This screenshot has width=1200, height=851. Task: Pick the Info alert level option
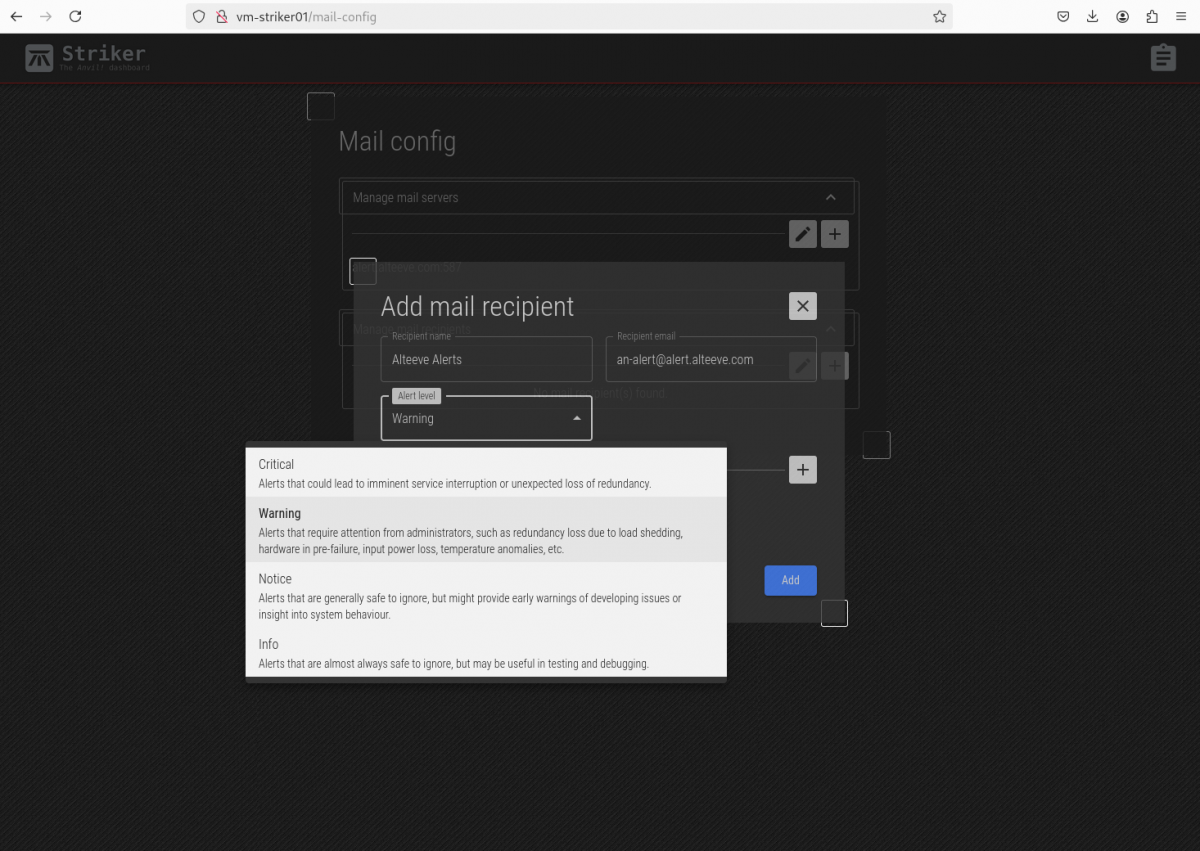click(485, 653)
